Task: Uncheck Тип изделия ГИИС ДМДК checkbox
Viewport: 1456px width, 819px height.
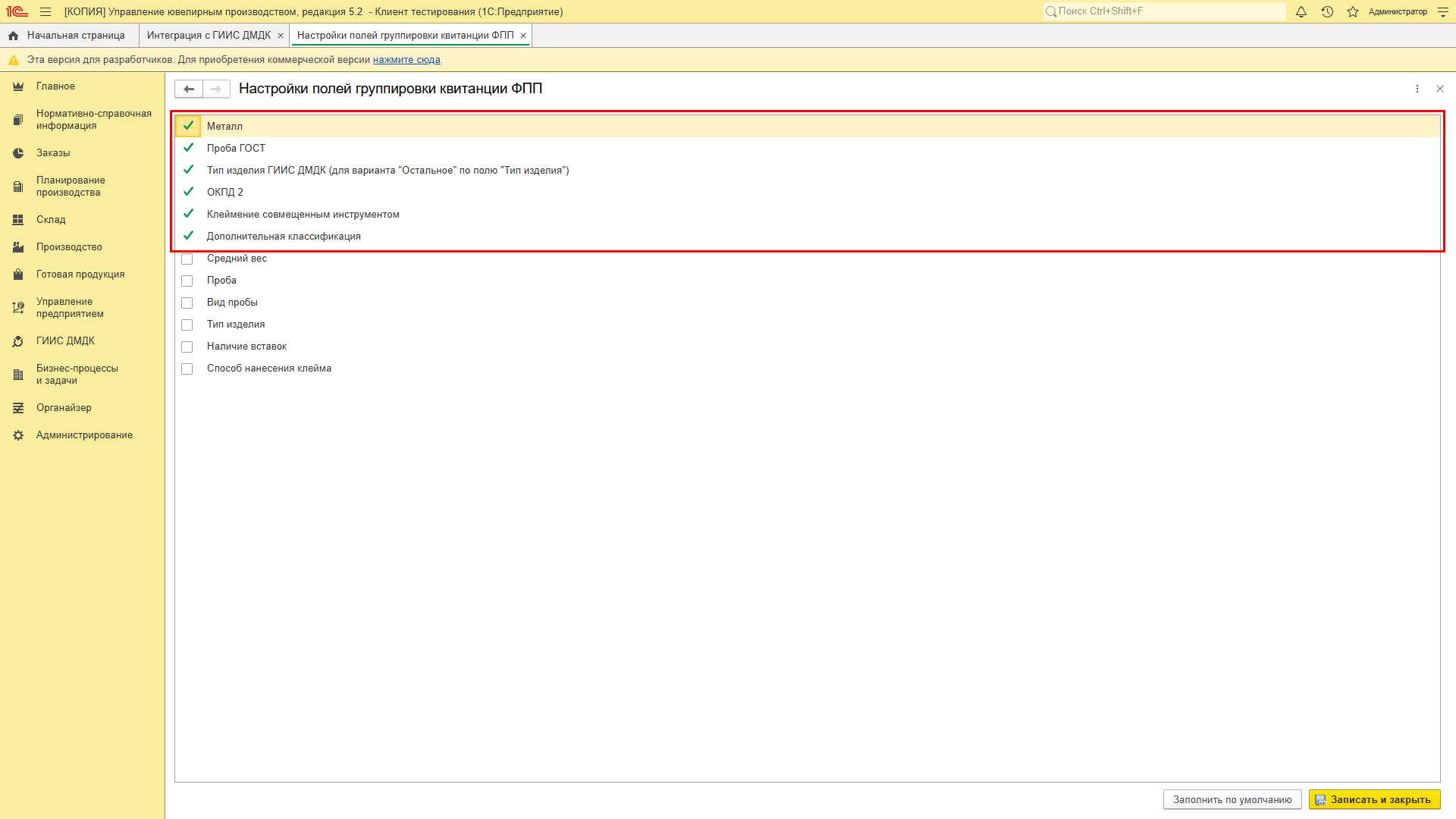Action: [188, 170]
